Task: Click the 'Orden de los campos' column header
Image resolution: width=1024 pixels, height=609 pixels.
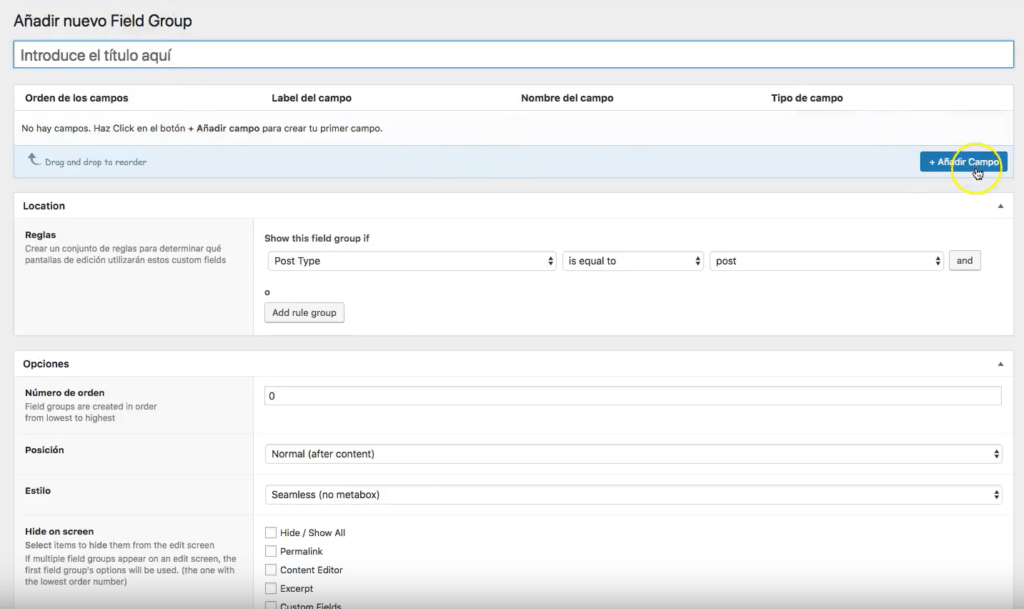Action: click(76, 98)
